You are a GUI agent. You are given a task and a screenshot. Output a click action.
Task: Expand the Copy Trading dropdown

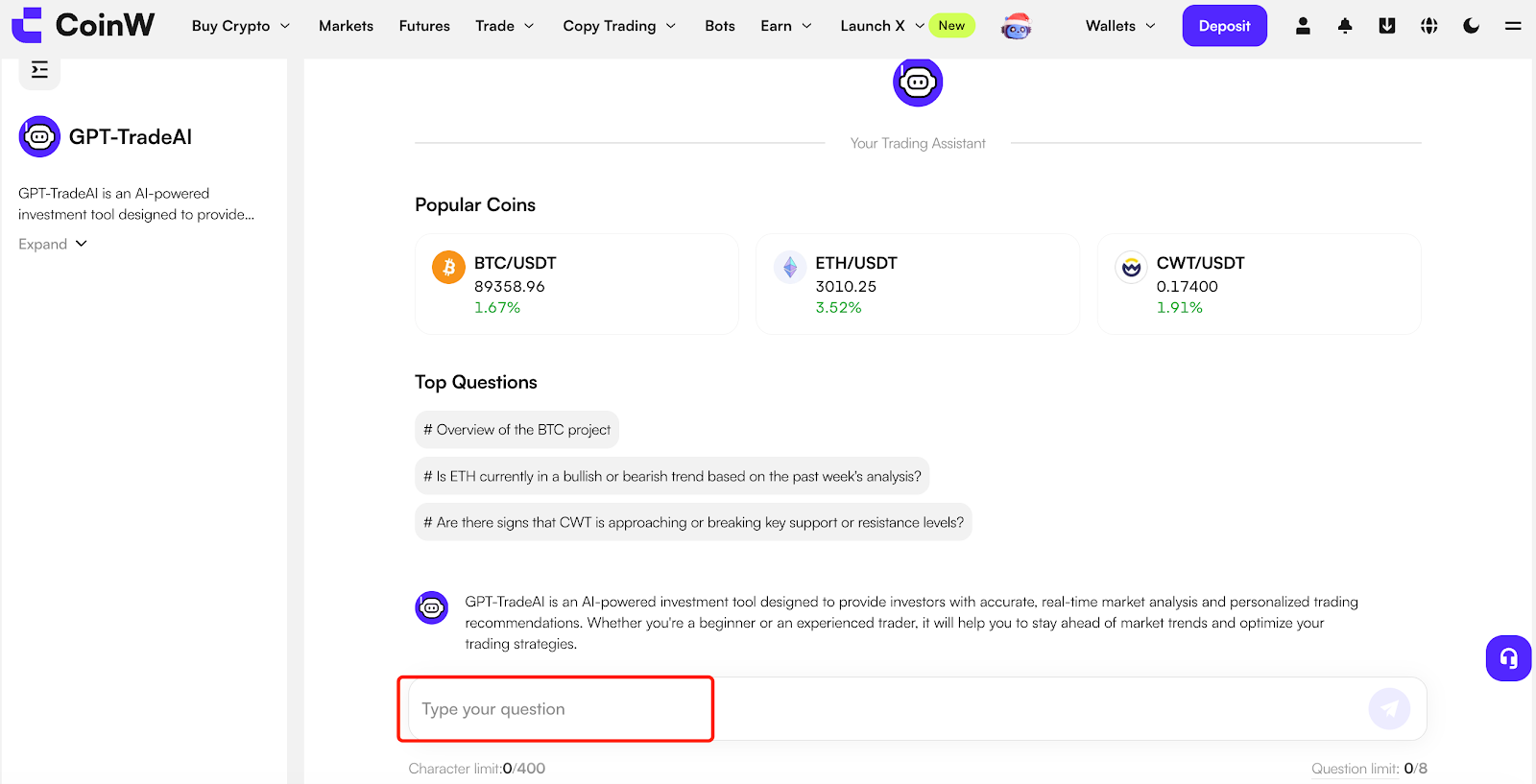[x=619, y=26]
